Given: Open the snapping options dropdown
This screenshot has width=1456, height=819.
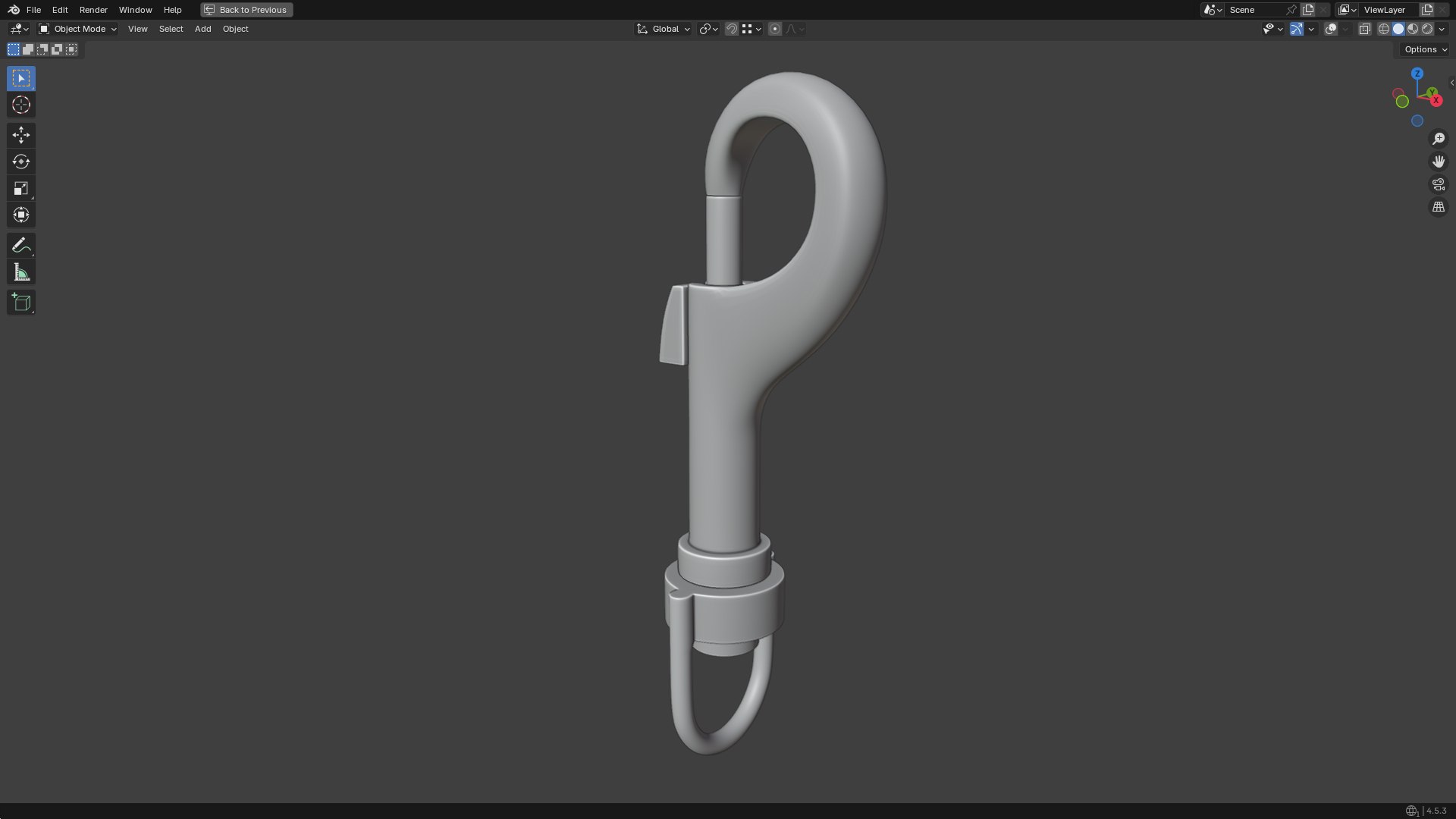Looking at the screenshot, I should (x=752, y=29).
